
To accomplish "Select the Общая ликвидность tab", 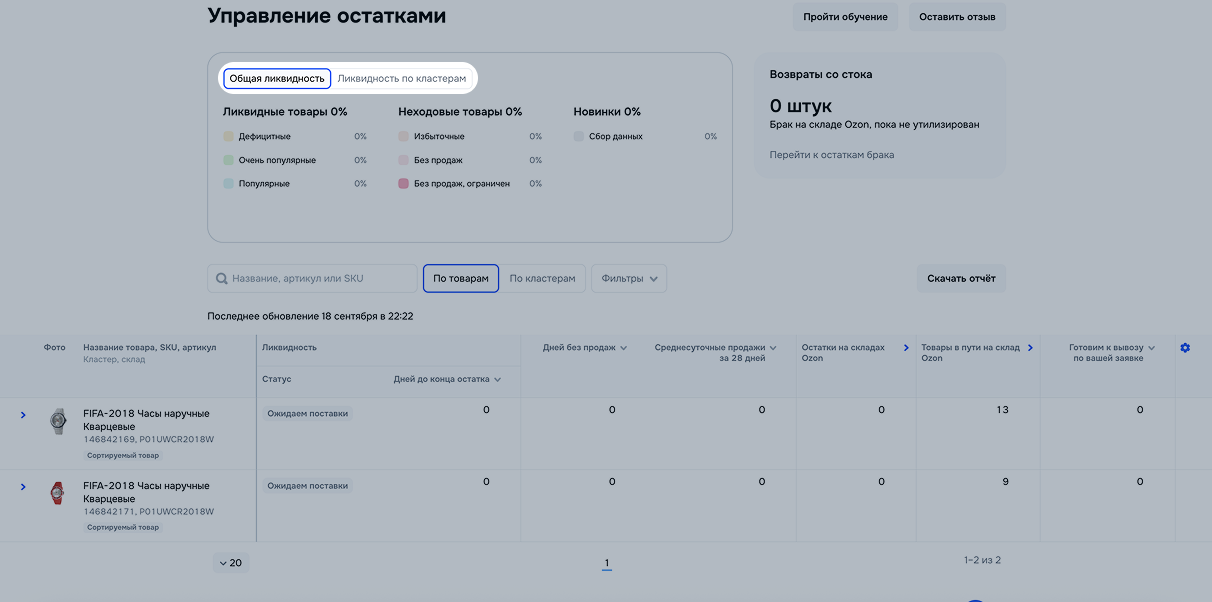I will (x=277, y=79).
